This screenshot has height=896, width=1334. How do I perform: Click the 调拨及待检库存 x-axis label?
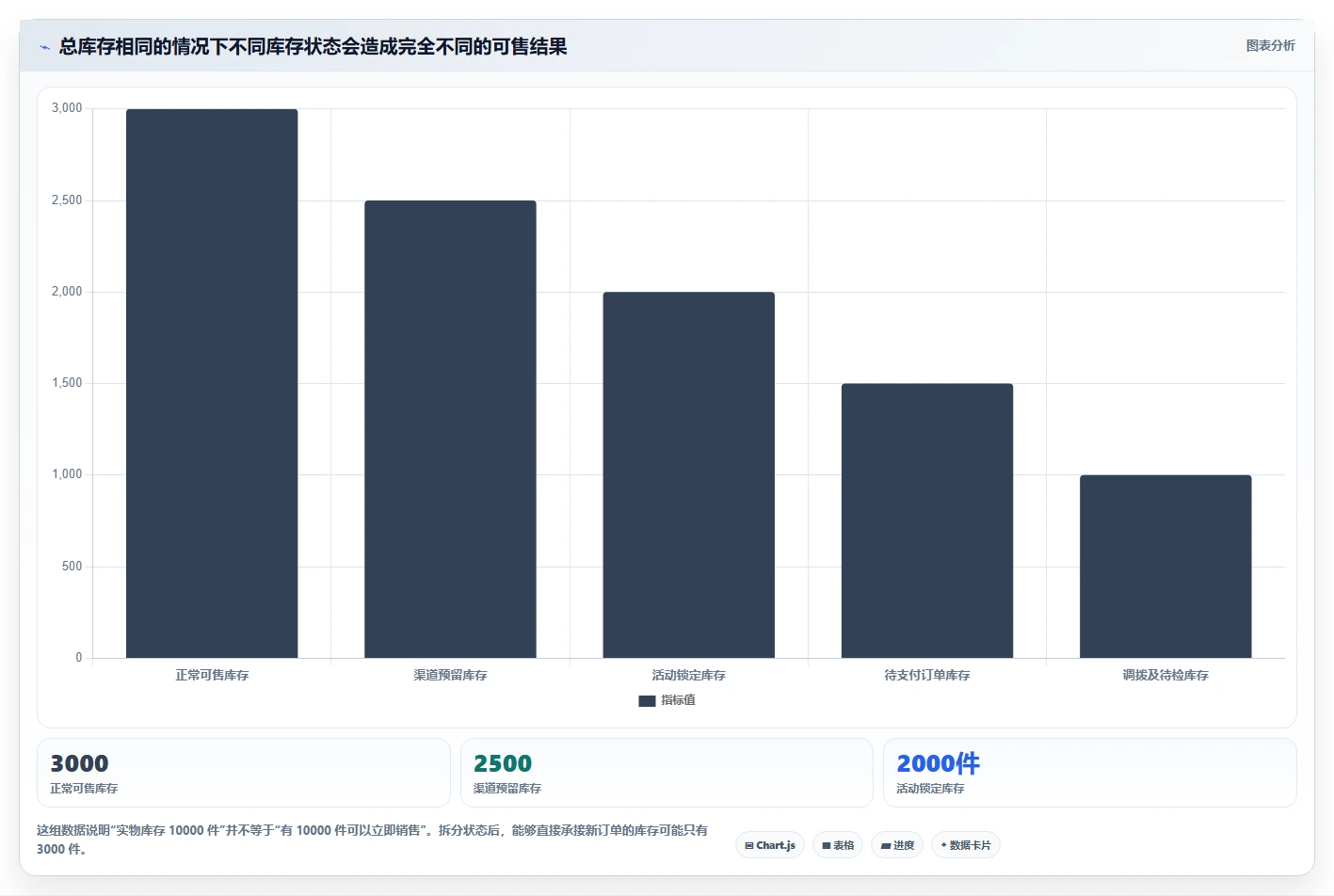(x=1165, y=675)
